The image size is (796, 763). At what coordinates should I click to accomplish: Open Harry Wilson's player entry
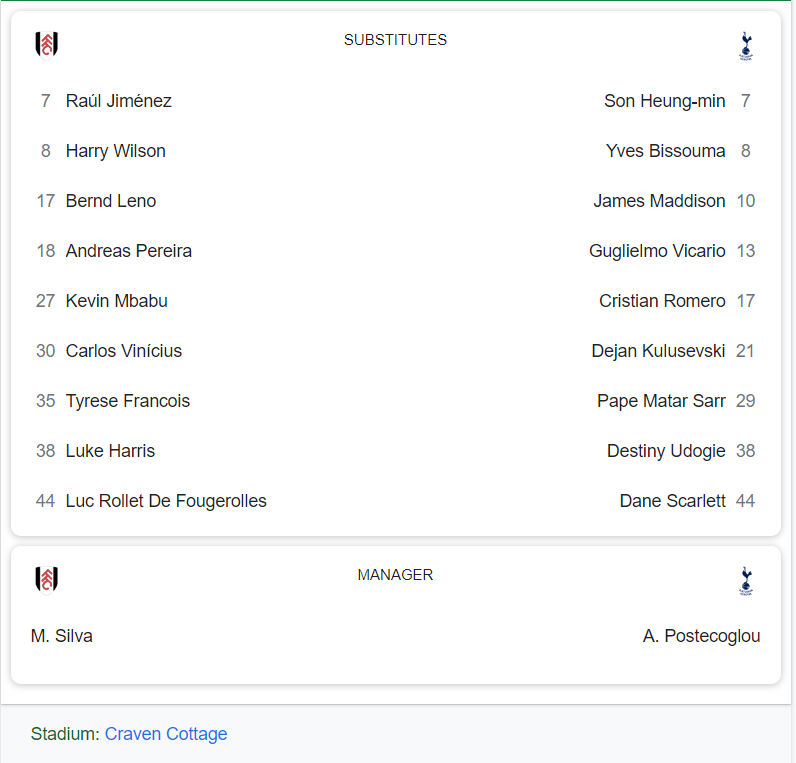(116, 151)
